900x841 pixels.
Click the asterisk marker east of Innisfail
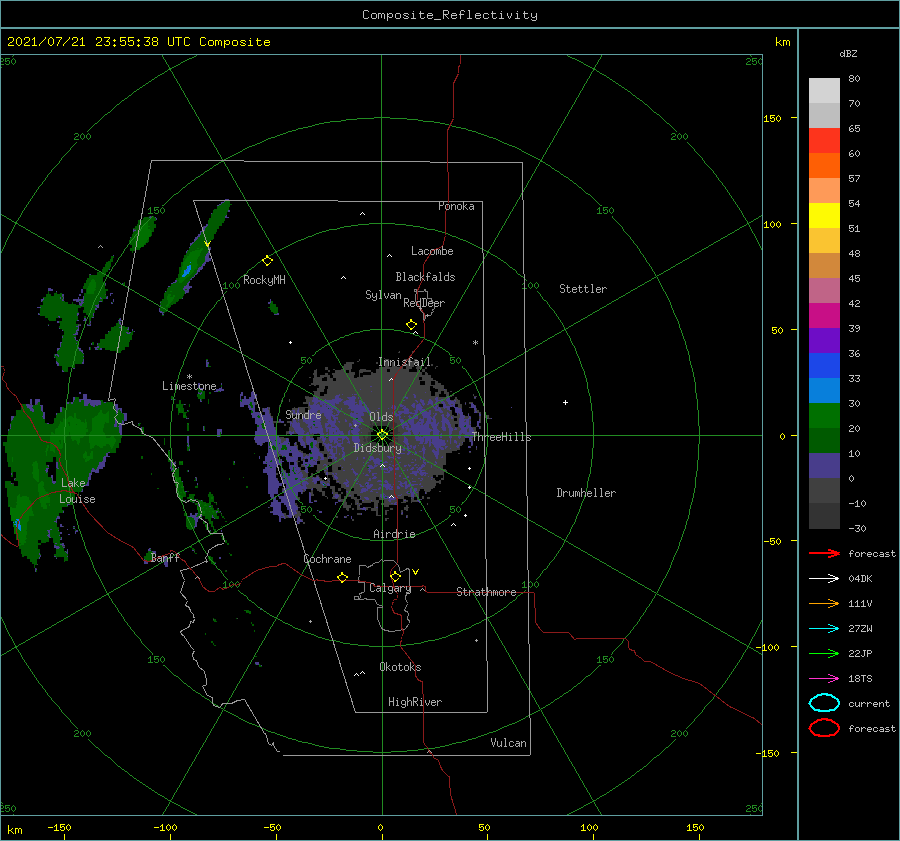click(475, 343)
